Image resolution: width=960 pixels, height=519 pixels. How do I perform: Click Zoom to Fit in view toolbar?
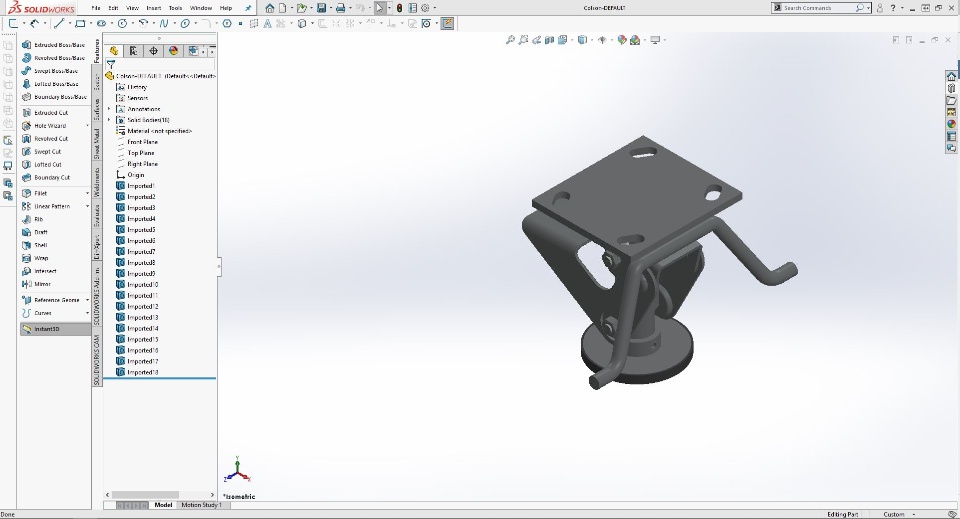coord(510,40)
